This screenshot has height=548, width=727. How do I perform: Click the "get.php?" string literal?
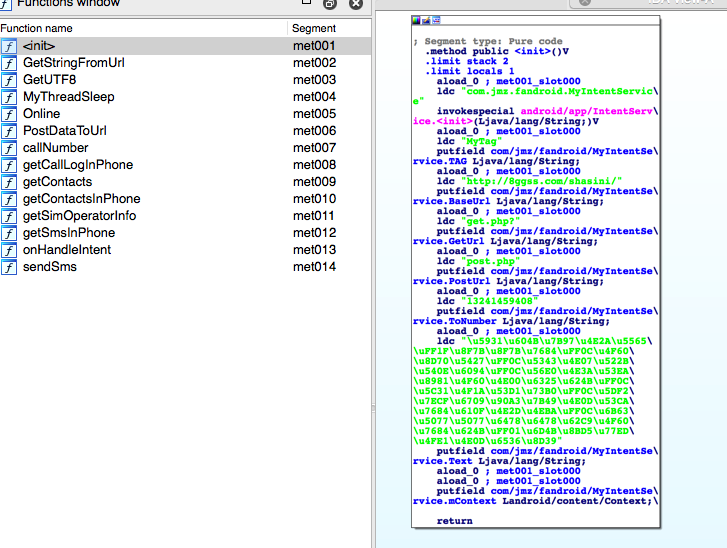coord(491,221)
